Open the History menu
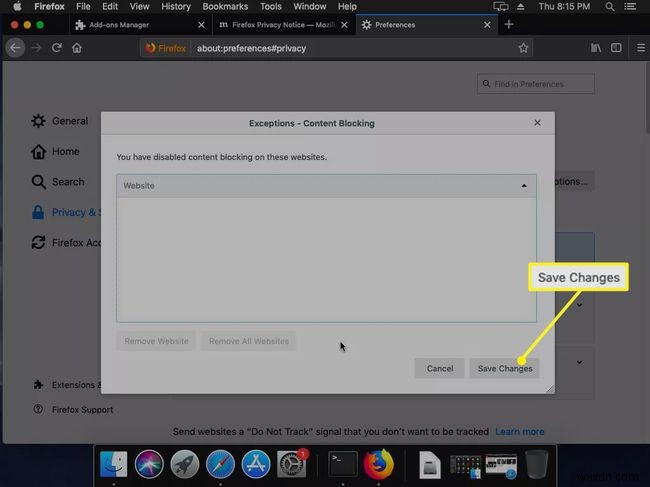650x487 pixels. 176,6
